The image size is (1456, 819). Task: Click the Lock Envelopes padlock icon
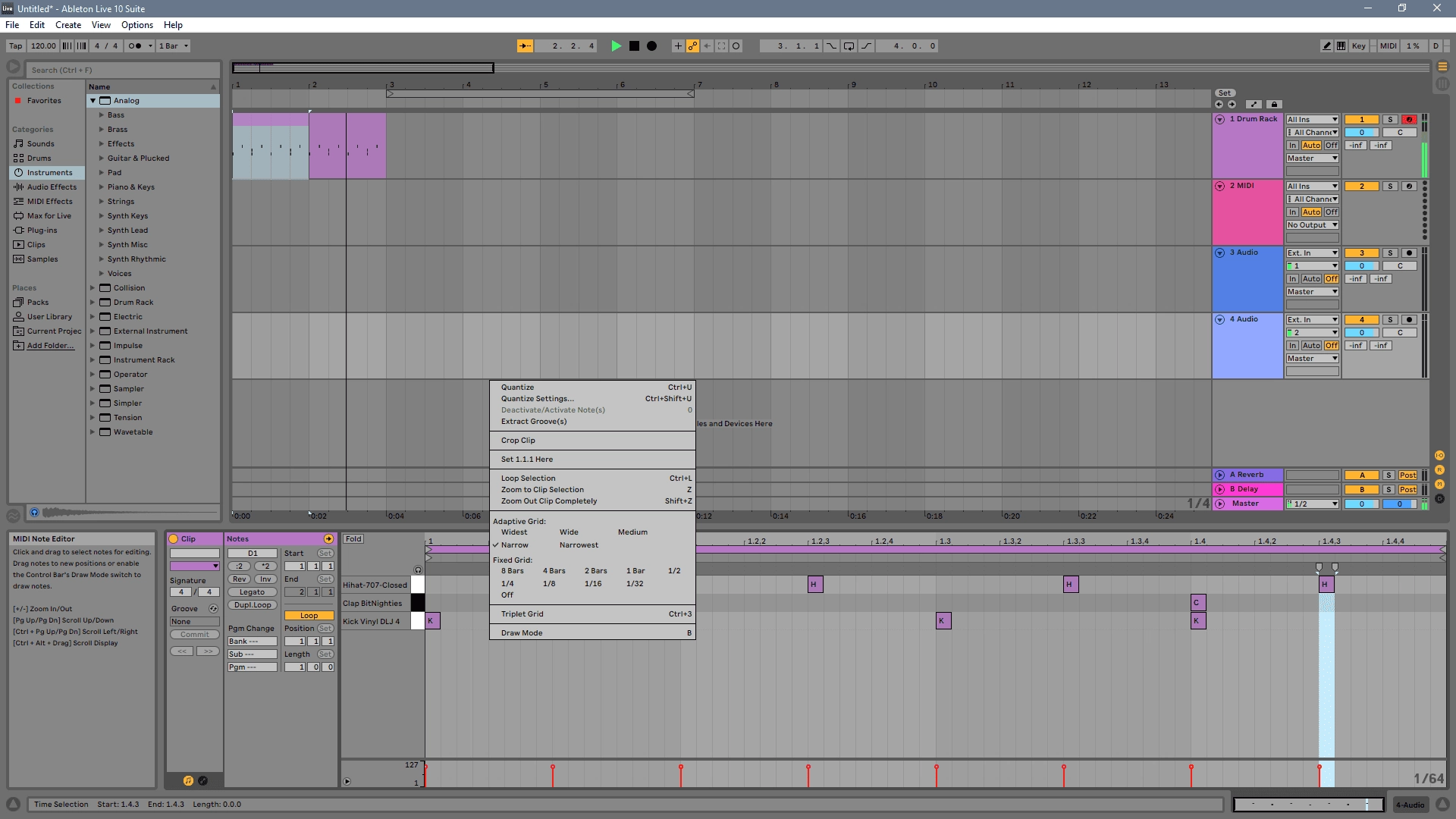coord(1274,105)
